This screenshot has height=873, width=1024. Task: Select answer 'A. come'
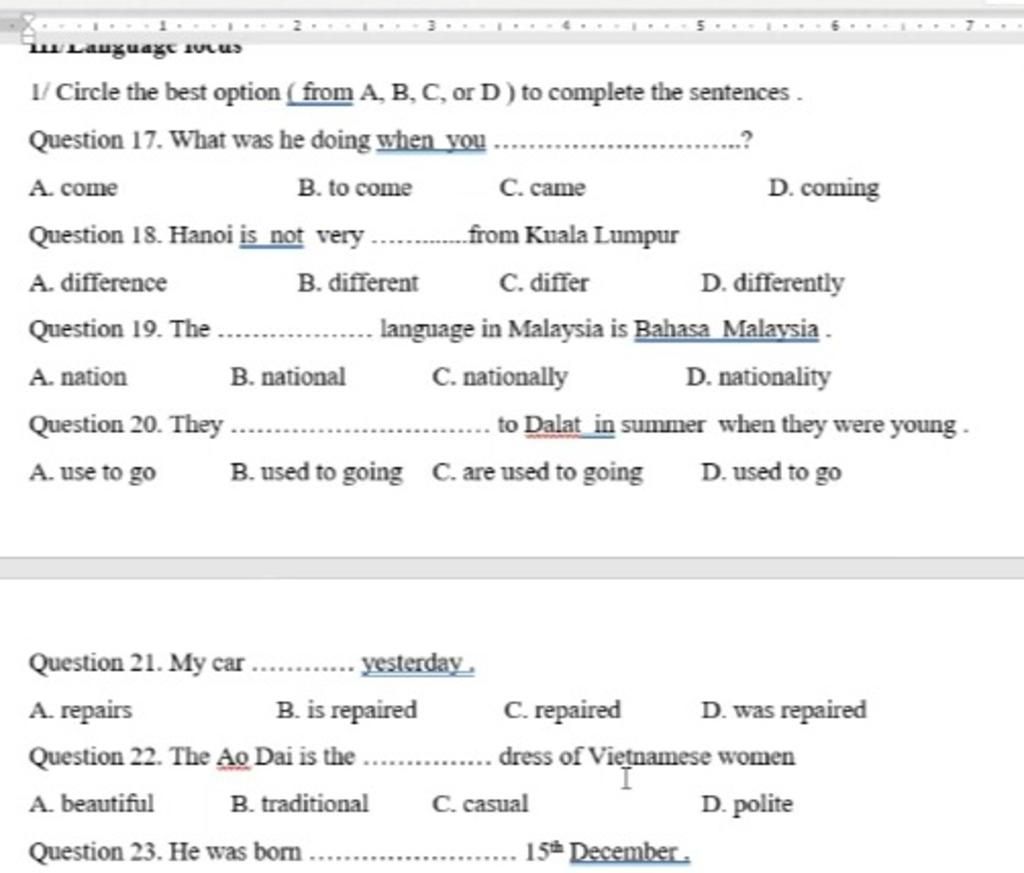pyautogui.click(x=73, y=188)
